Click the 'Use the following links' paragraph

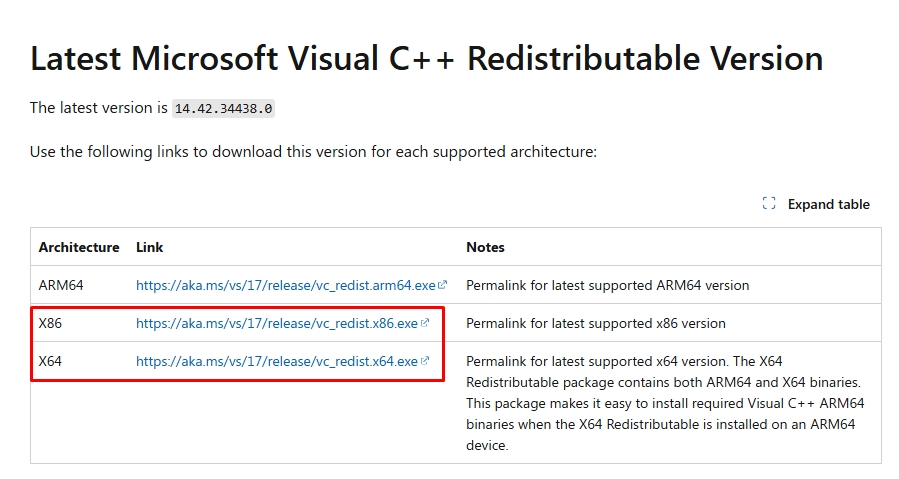[x=314, y=152]
